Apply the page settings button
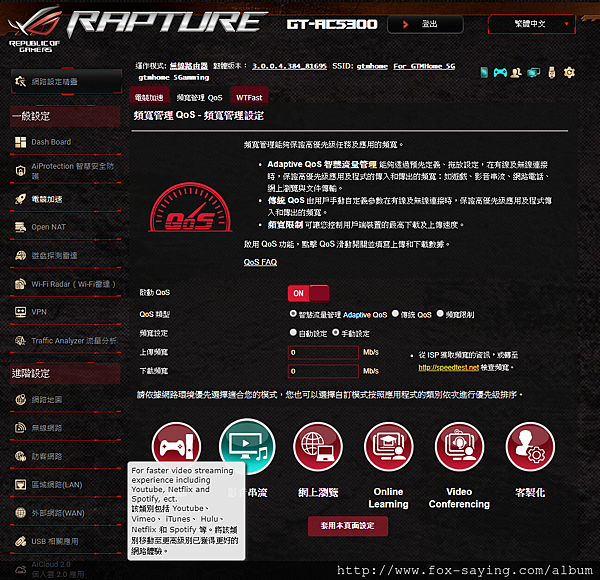The width and height of the screenshot is (600, 580). coord(348,526)
